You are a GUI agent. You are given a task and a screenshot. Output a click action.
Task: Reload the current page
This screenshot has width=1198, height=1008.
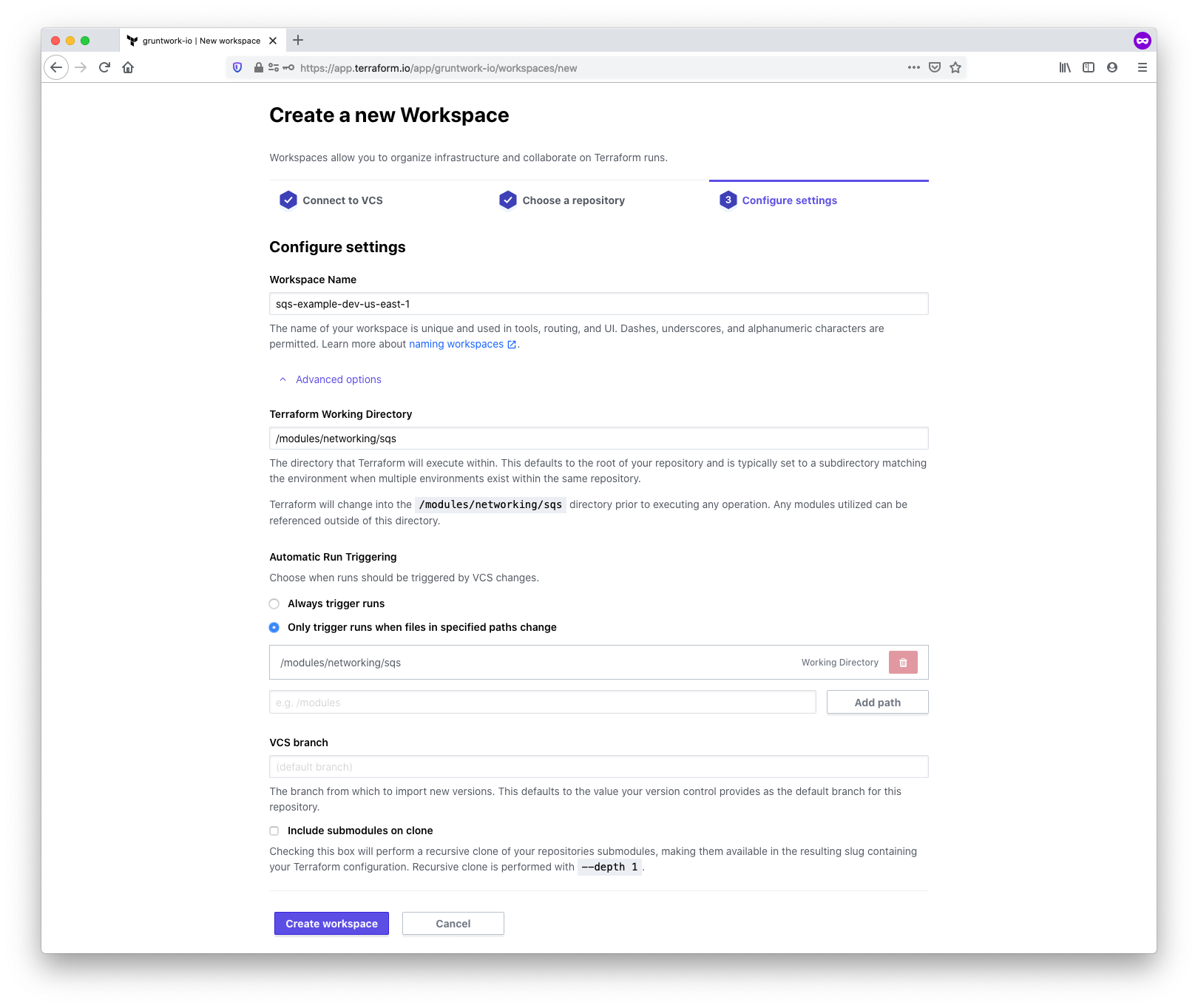click(104, 67)
